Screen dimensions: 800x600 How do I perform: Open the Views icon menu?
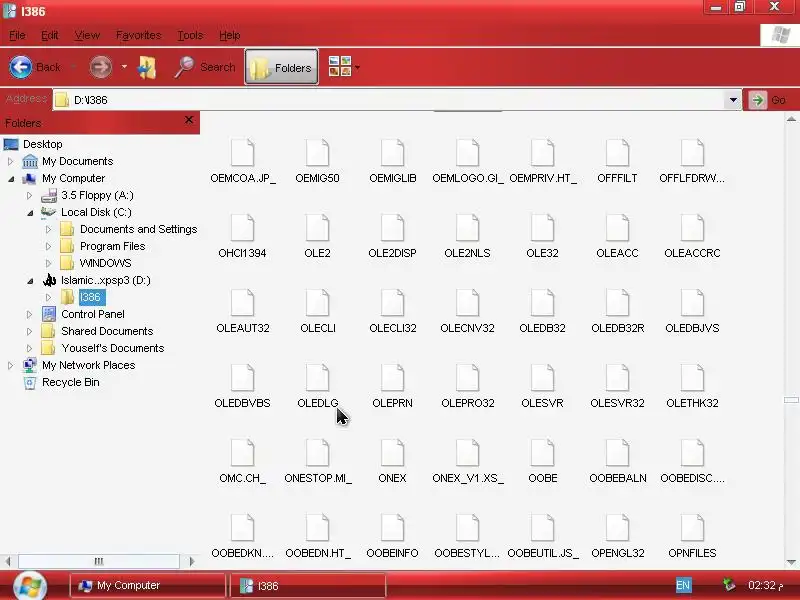click(340, 67)
